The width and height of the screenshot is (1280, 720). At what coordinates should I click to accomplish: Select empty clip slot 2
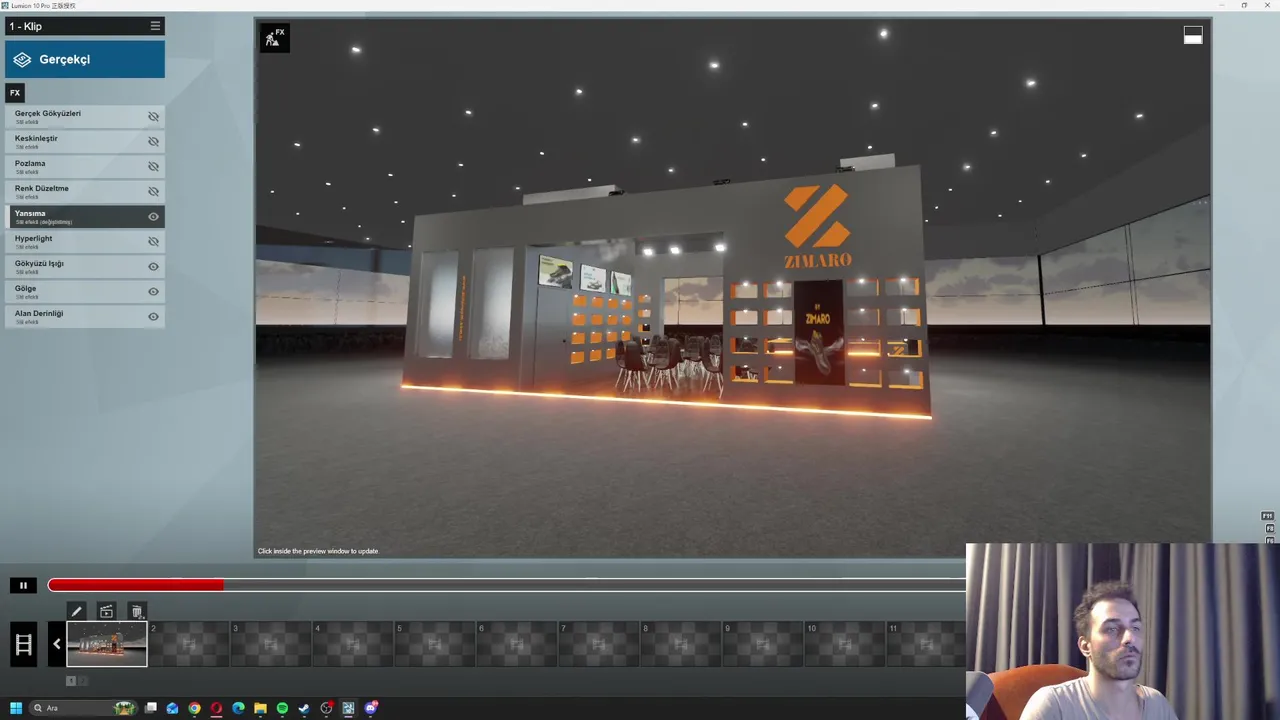189,644
